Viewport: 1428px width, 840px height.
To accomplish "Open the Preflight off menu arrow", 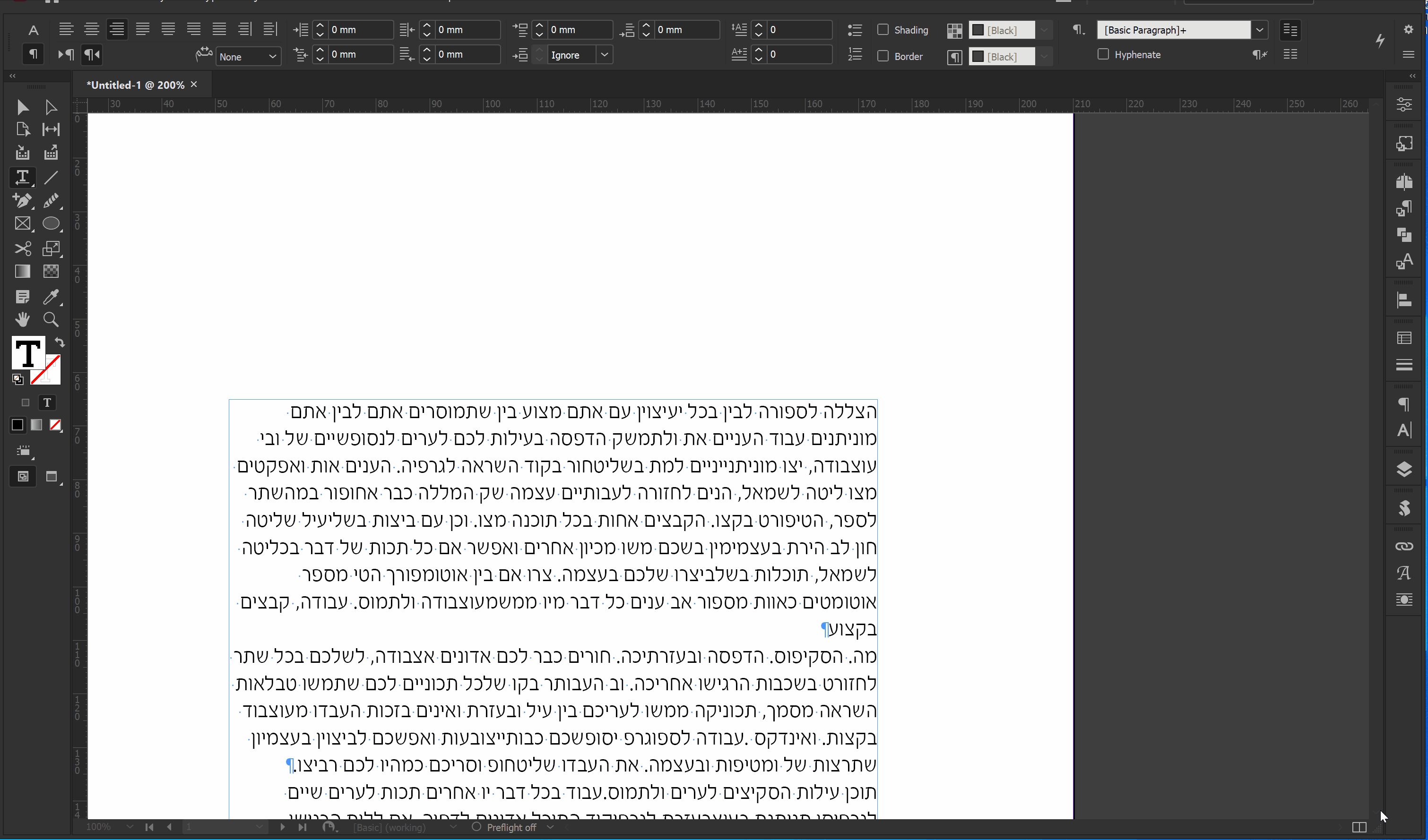I will click(550, 827).
